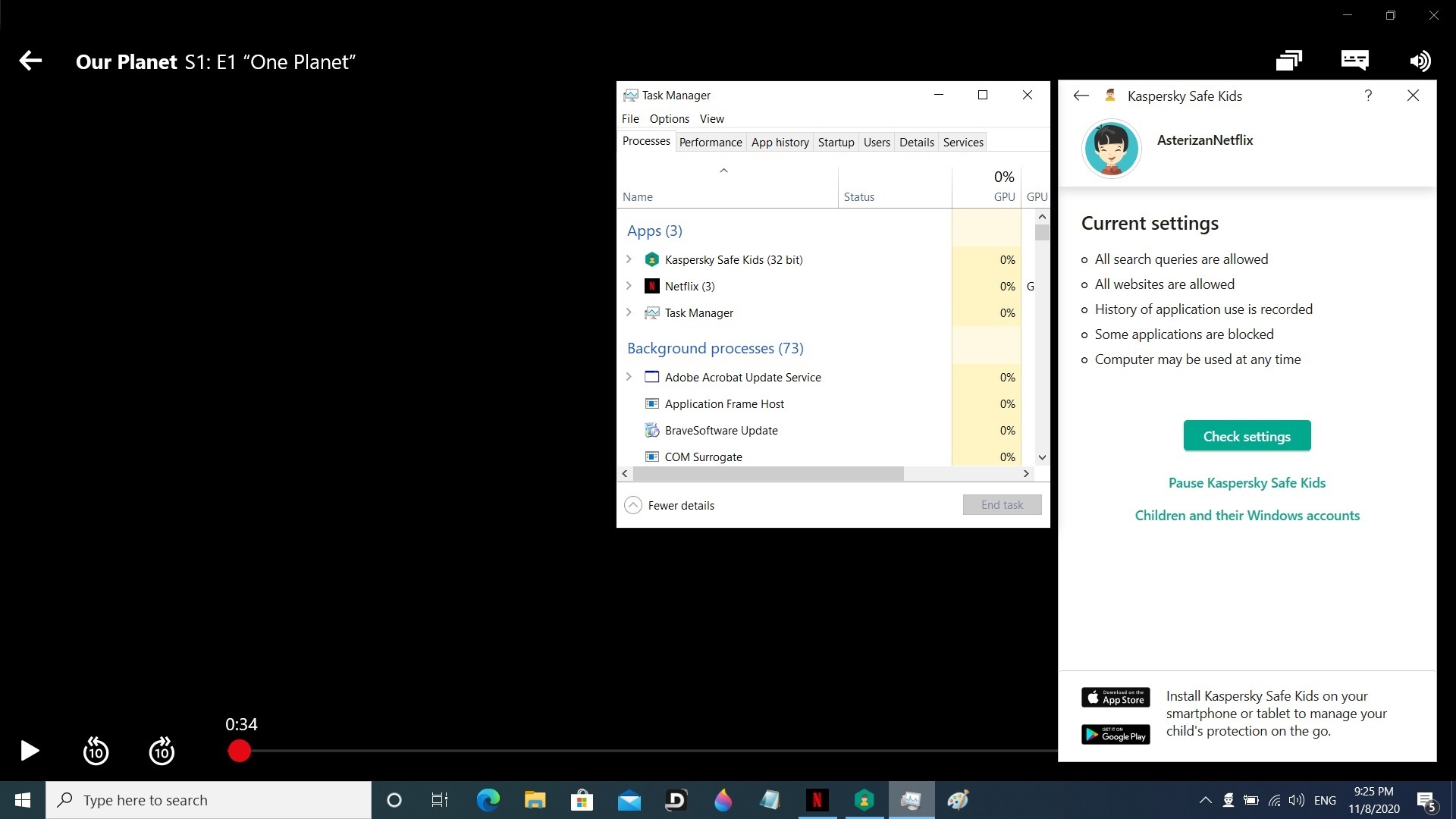Click the Google Play download badge

1116,735
